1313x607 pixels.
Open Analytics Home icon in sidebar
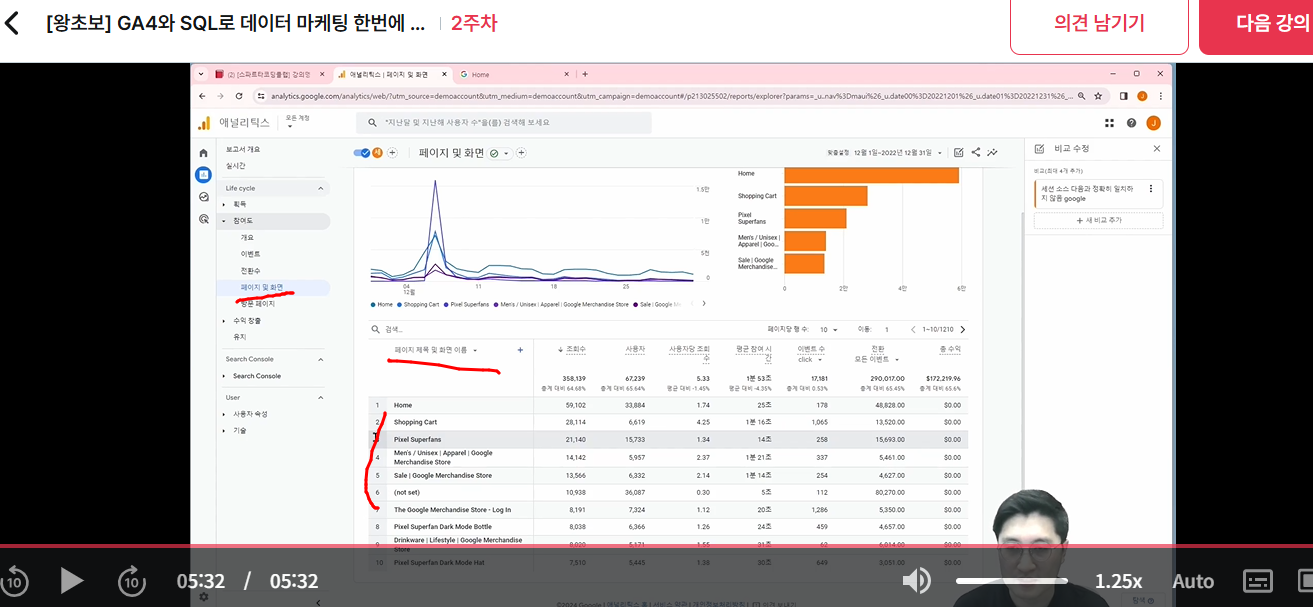[x=204, y=153]
